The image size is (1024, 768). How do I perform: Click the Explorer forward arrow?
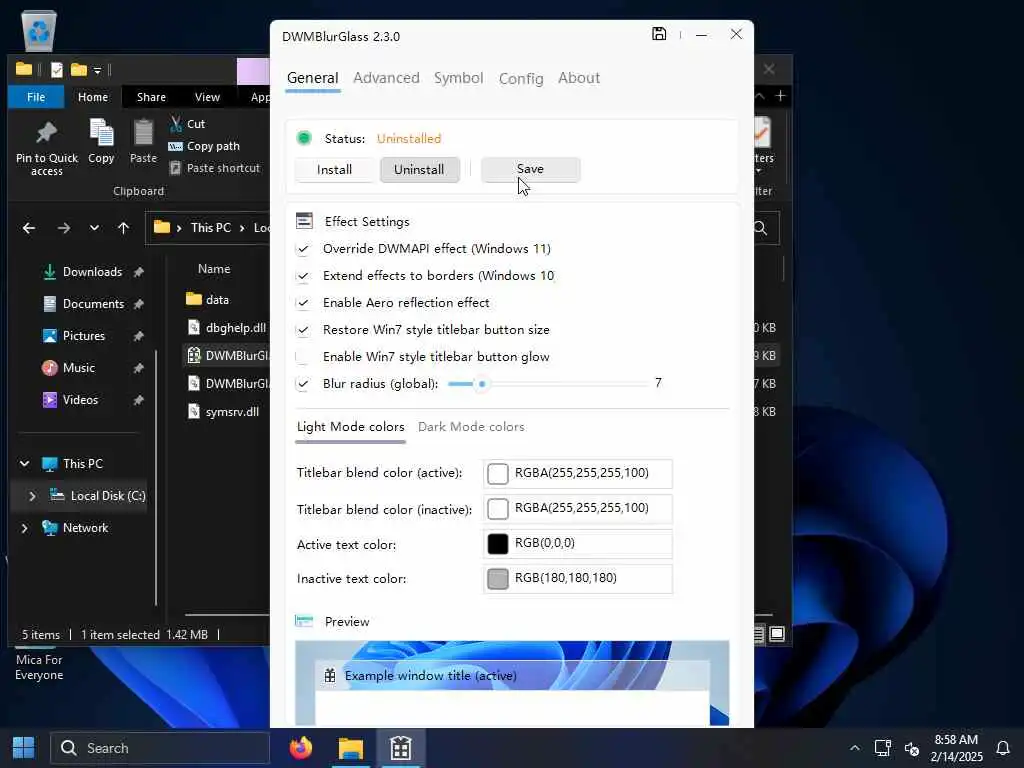[x=63, y=228]
